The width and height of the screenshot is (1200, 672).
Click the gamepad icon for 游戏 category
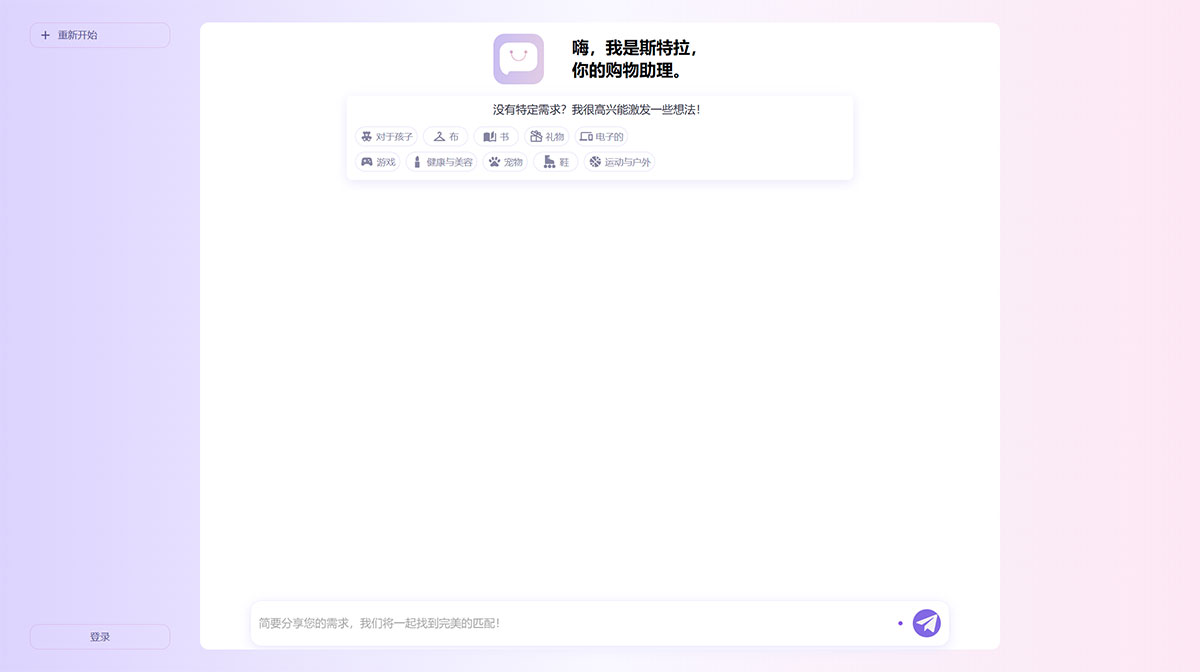367,161
